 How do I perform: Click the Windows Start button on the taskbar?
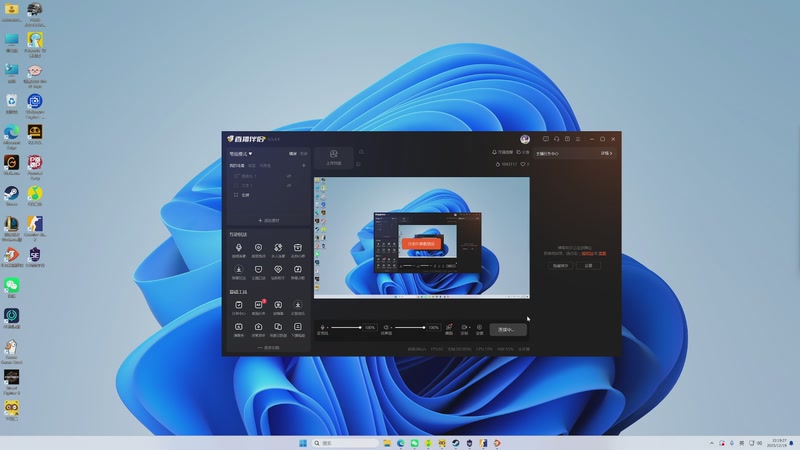(x=303, y=443)
